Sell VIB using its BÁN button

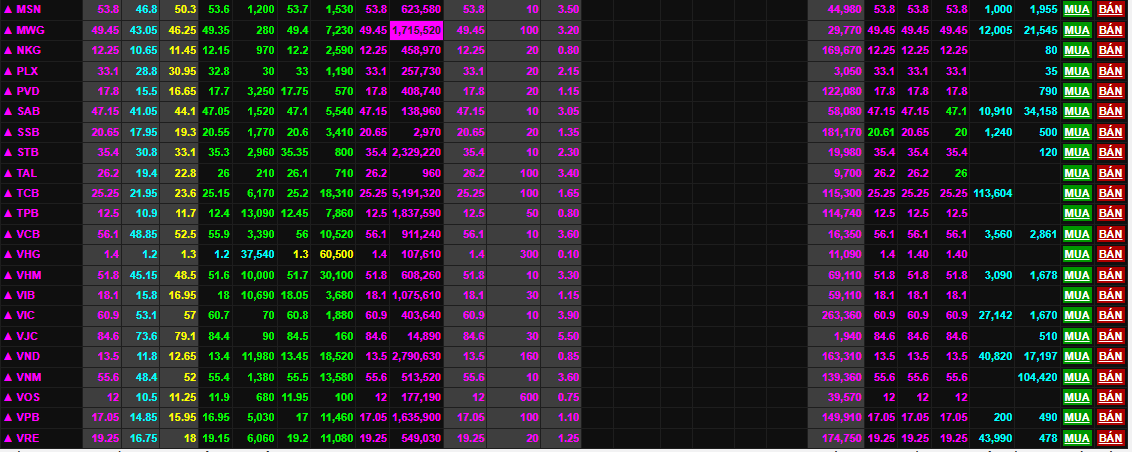coord(1110,295)
